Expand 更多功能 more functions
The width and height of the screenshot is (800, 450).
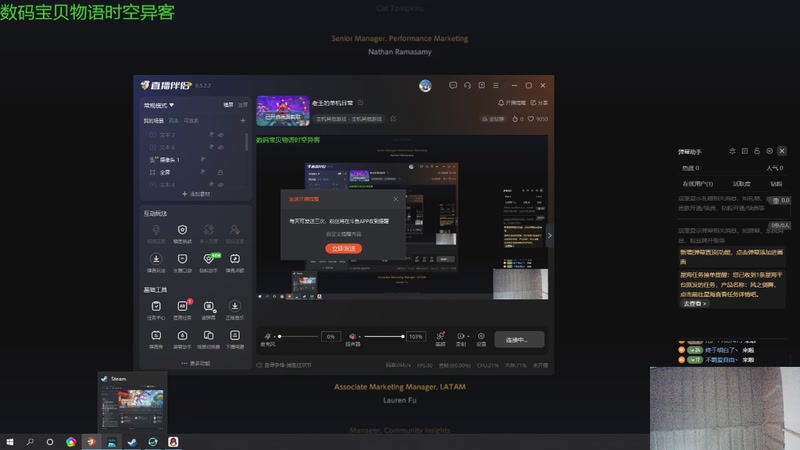196,363
